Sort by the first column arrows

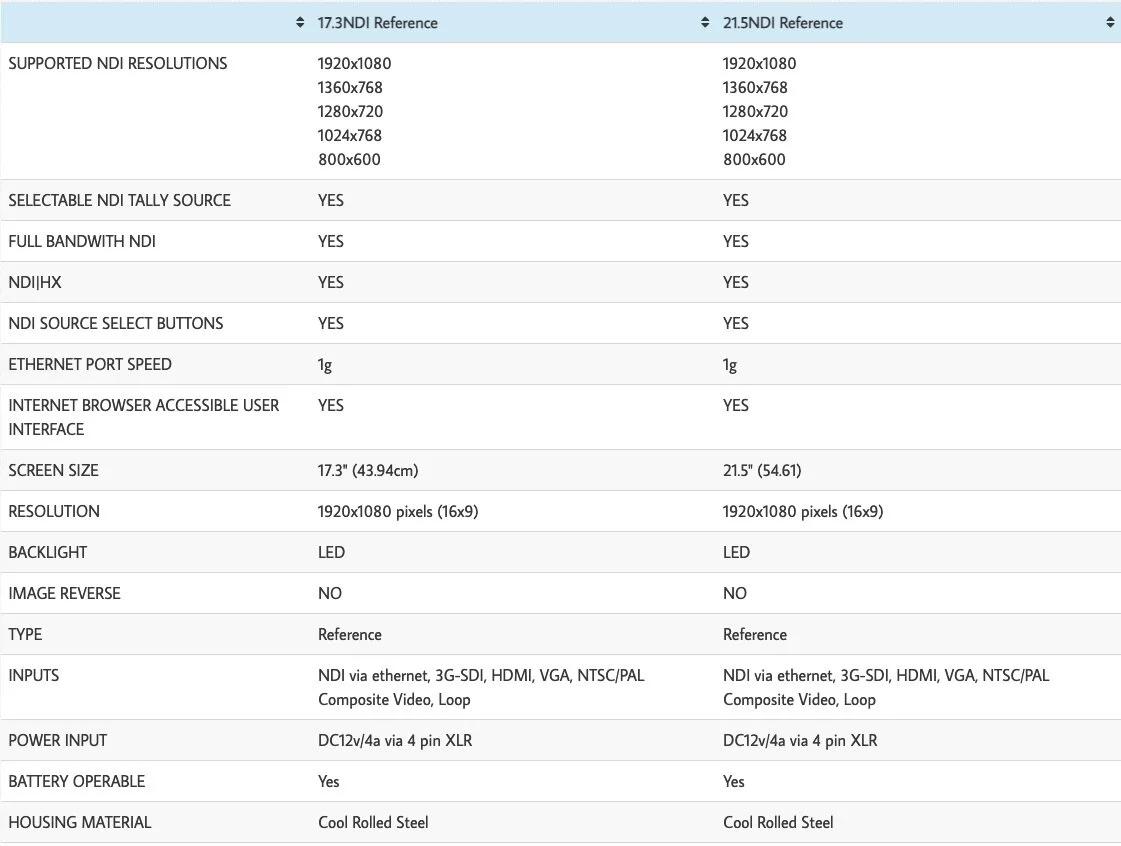click(300, 23)
